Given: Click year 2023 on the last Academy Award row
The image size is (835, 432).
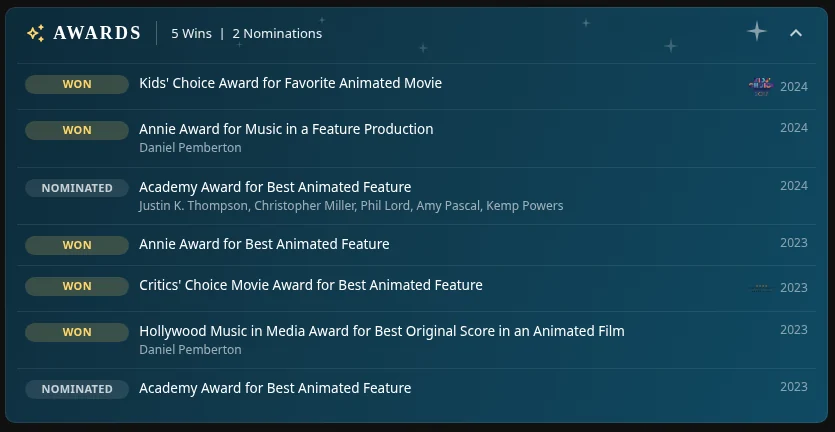Looking at the screenshot, I should pos(793,387).
